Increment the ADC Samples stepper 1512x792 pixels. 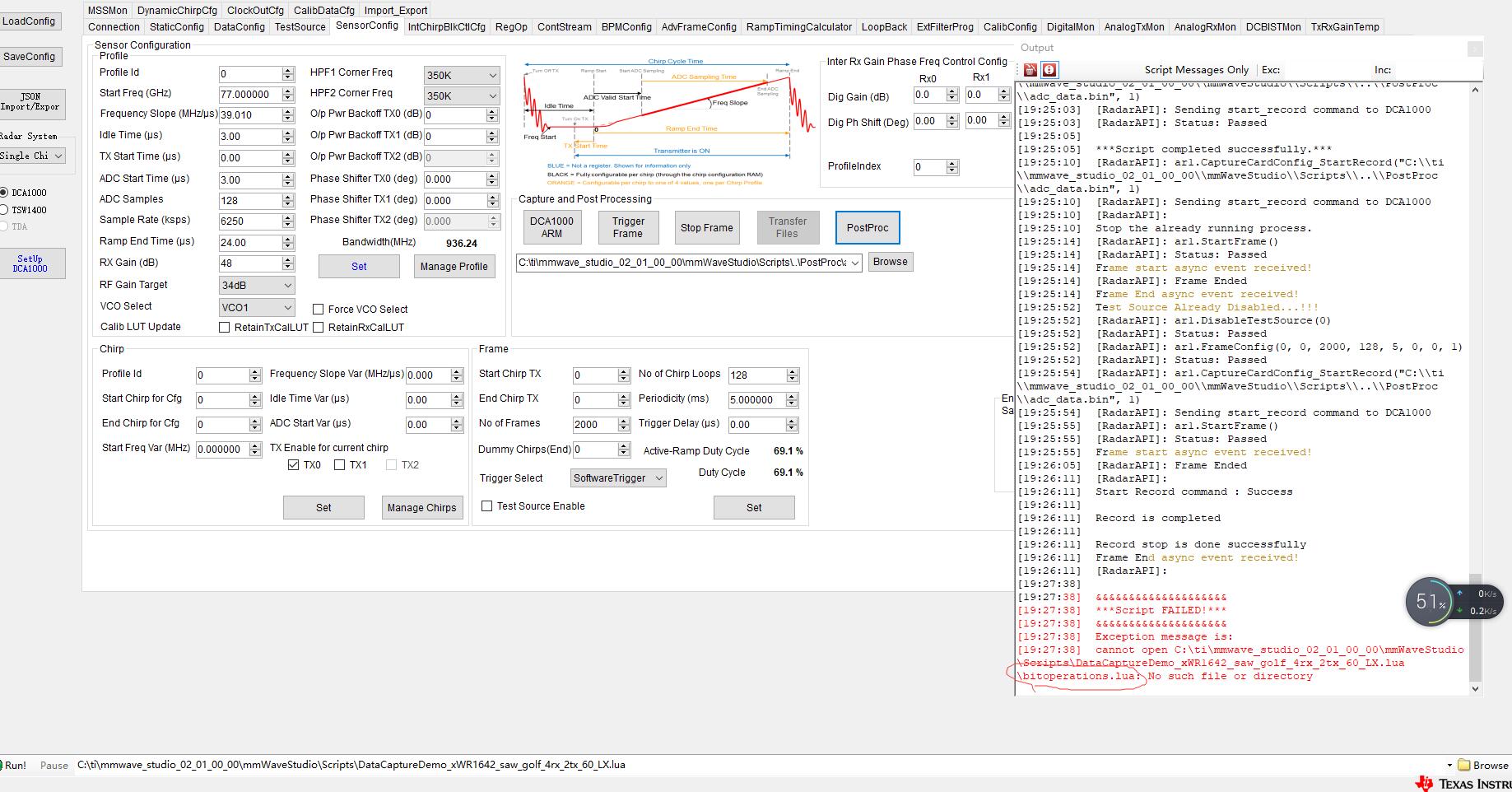(x=288, y=197)
